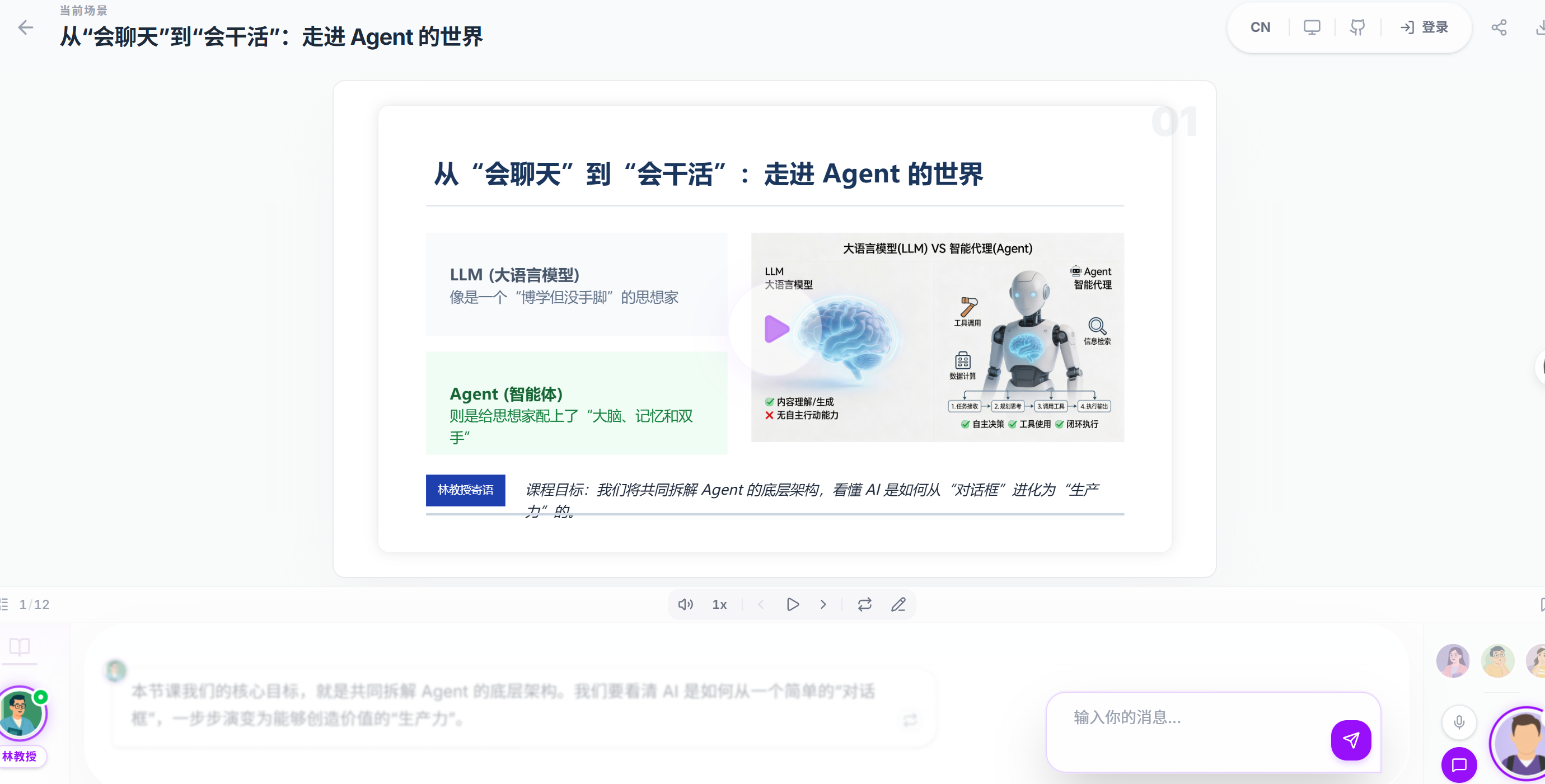Click the monitor display icon
Screen dimensions: 1545x784
[1312, 27]
